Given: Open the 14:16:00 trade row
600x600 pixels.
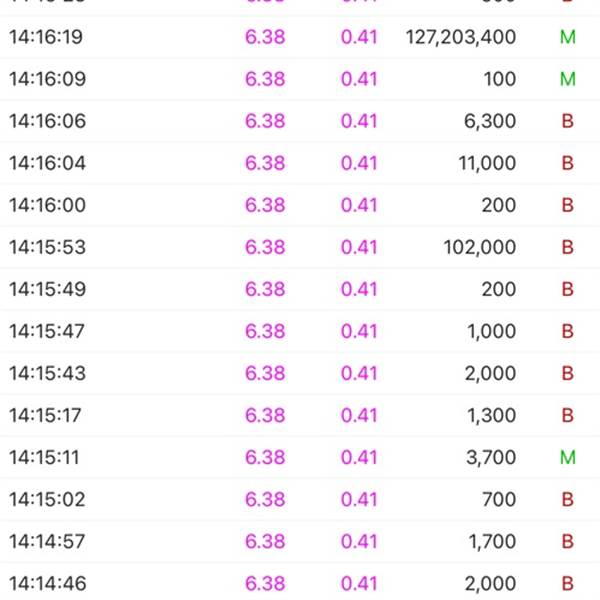Looking at the screenshot, I should (x=48, y=205).
